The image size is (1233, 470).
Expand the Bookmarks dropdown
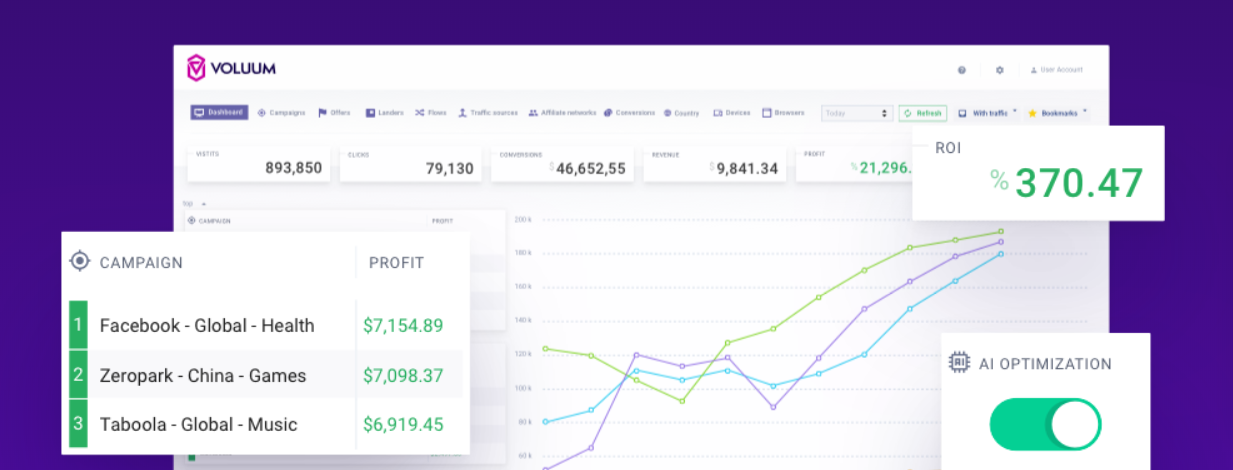1058,113
